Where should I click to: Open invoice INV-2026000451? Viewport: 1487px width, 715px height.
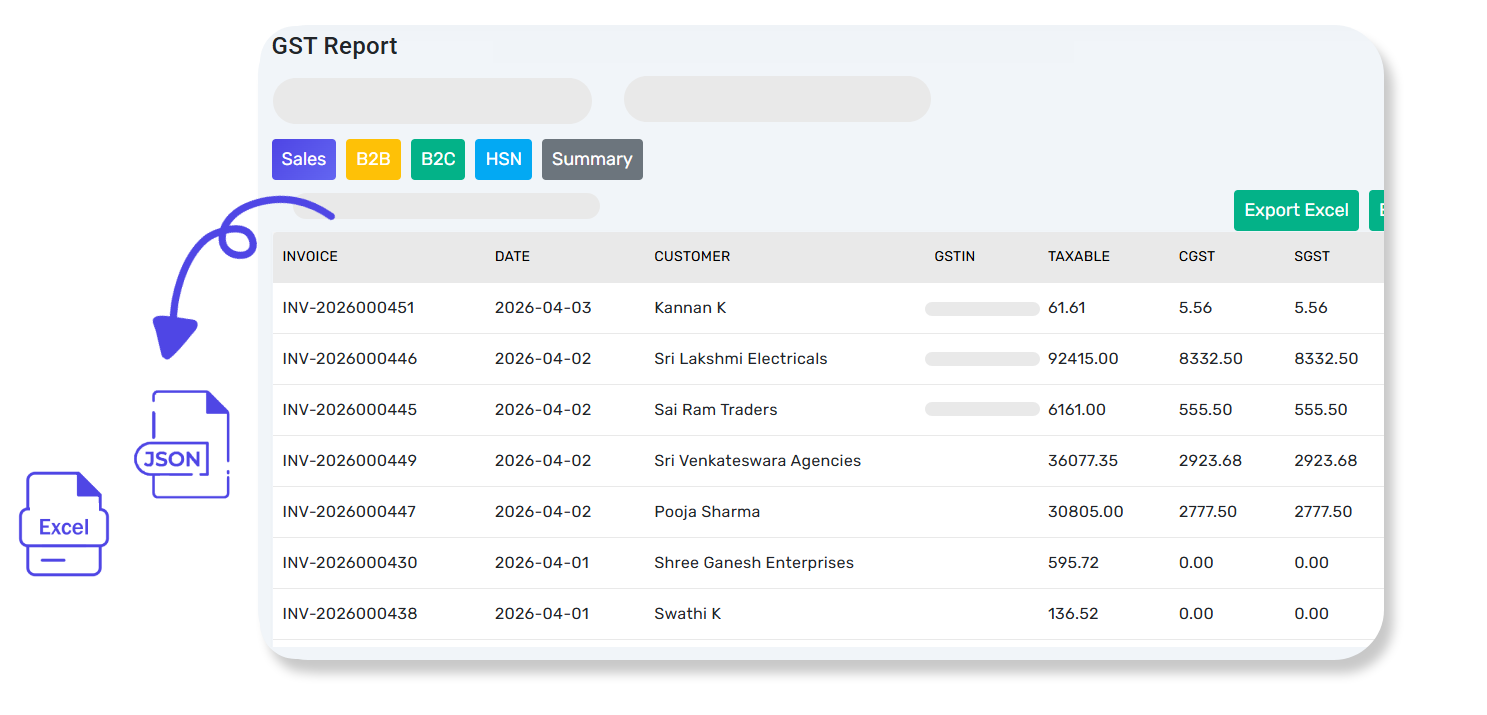coord(348,308)
